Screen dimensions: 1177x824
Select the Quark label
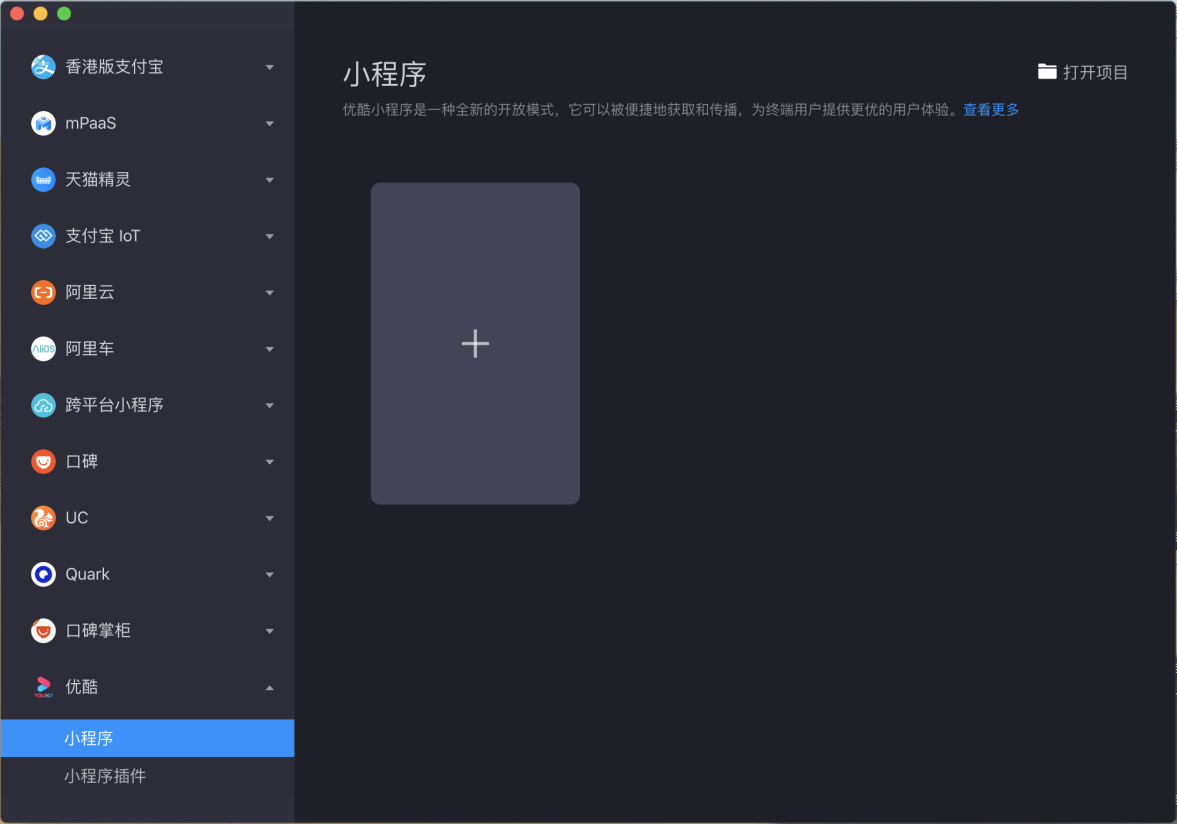[x=87, y=574]
